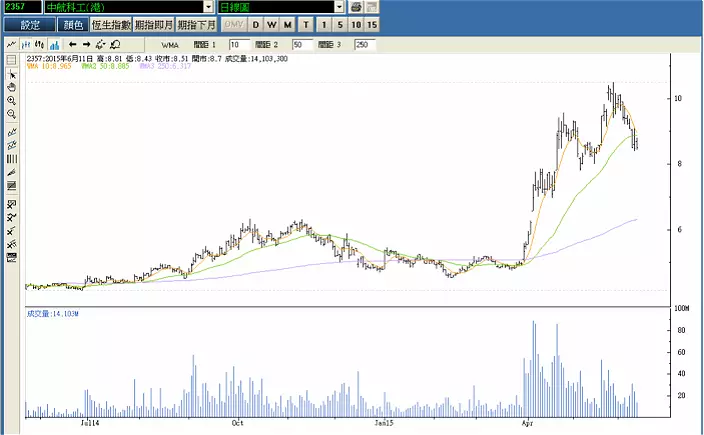The height and width of the screenshot is (435, 704).
Task: Select the arrow pointer tool
Action: click(12, 75)
